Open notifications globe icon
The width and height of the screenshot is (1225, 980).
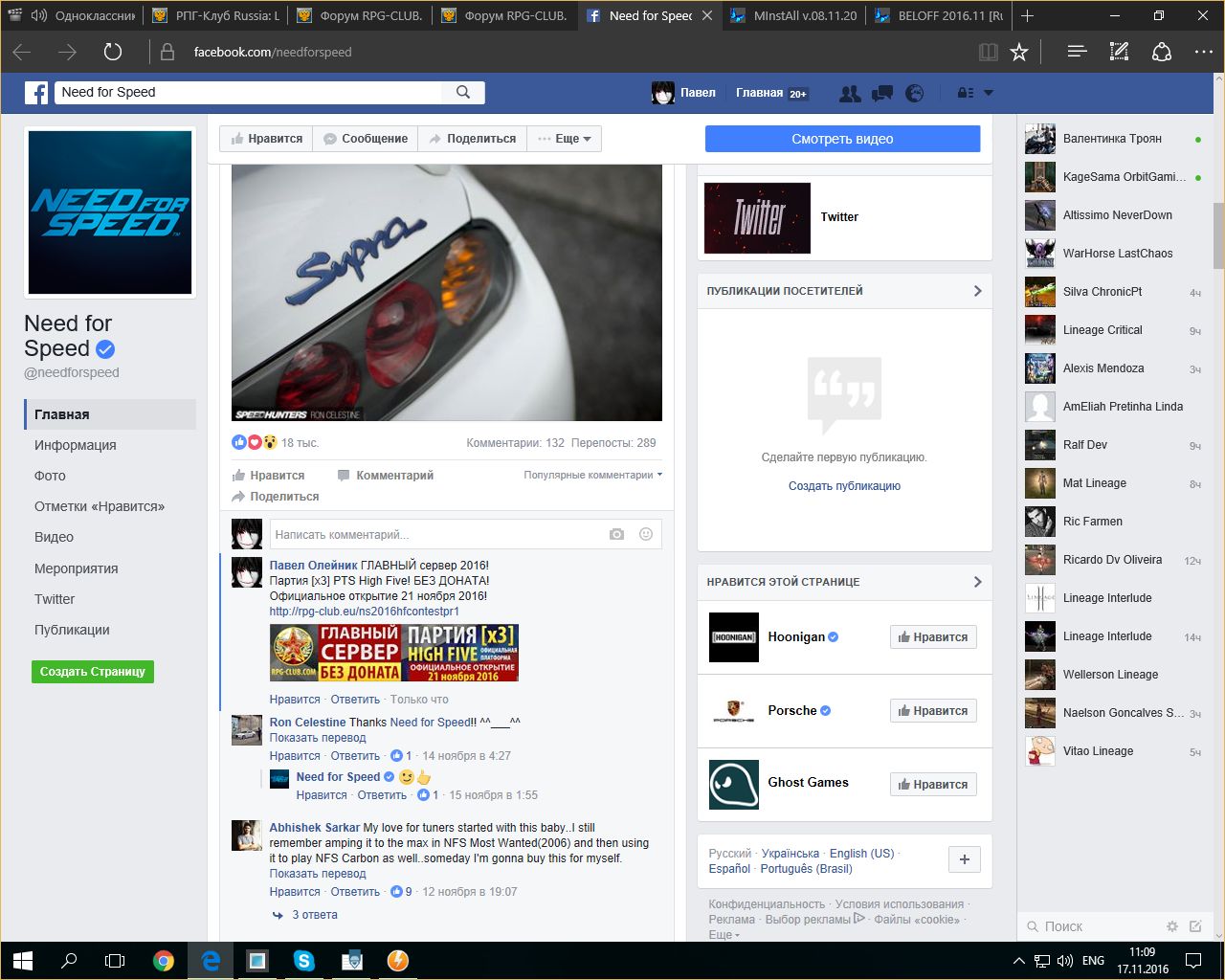tap(915, 93)
